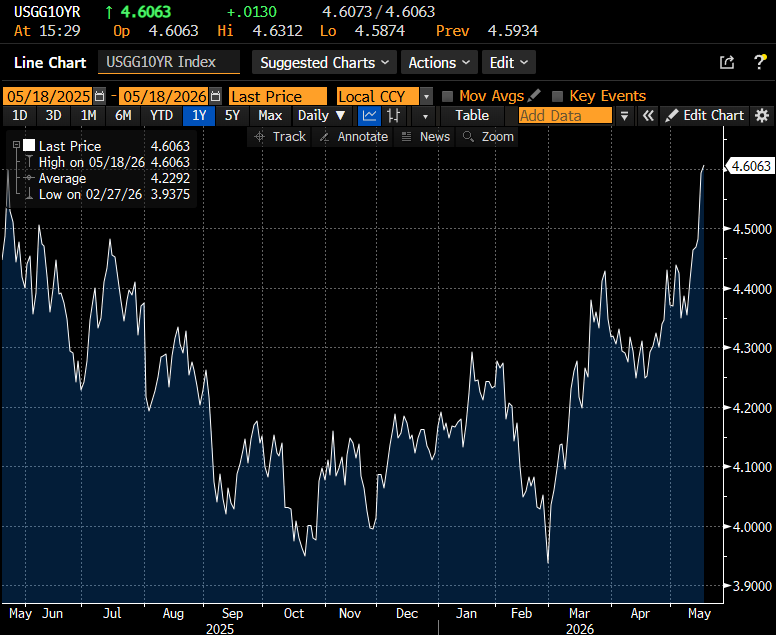Click the 4.6063 price marker on axis
Screen dimensions: 776x635
coord(751,166)
